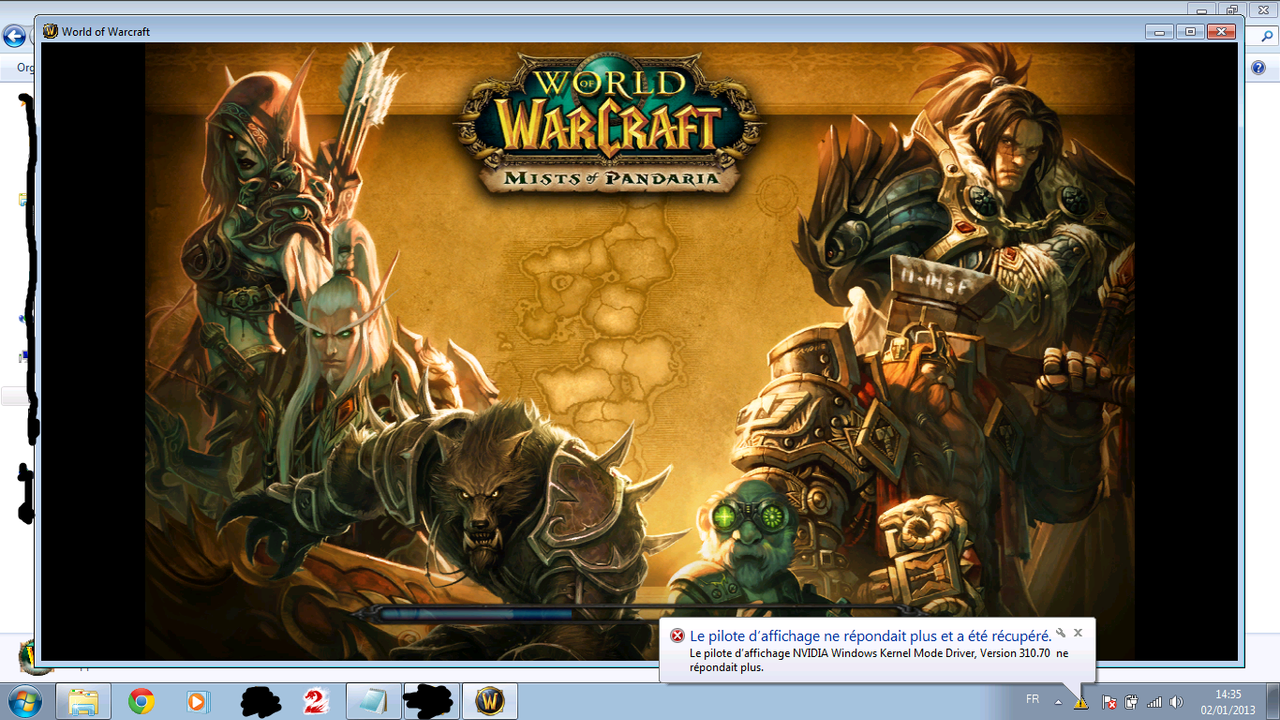Click the Show desktop strip
This screenshot has height=720, width=1280.
pyautogui.click(x=1273, y=701)
